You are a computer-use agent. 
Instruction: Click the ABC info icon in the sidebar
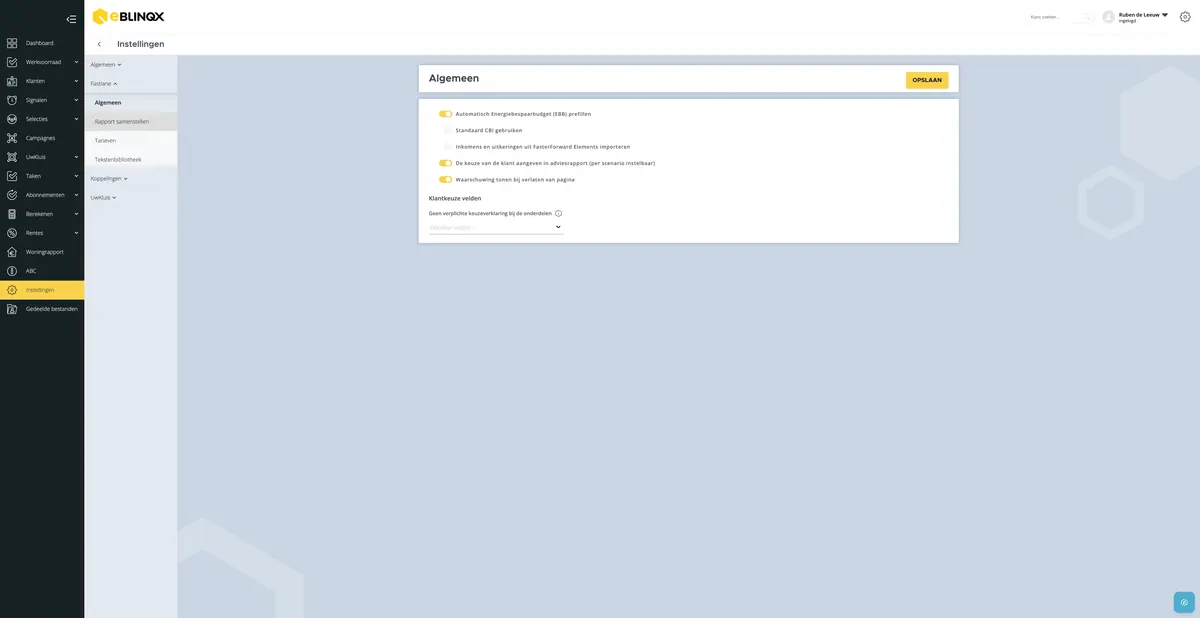pos(11,271)
